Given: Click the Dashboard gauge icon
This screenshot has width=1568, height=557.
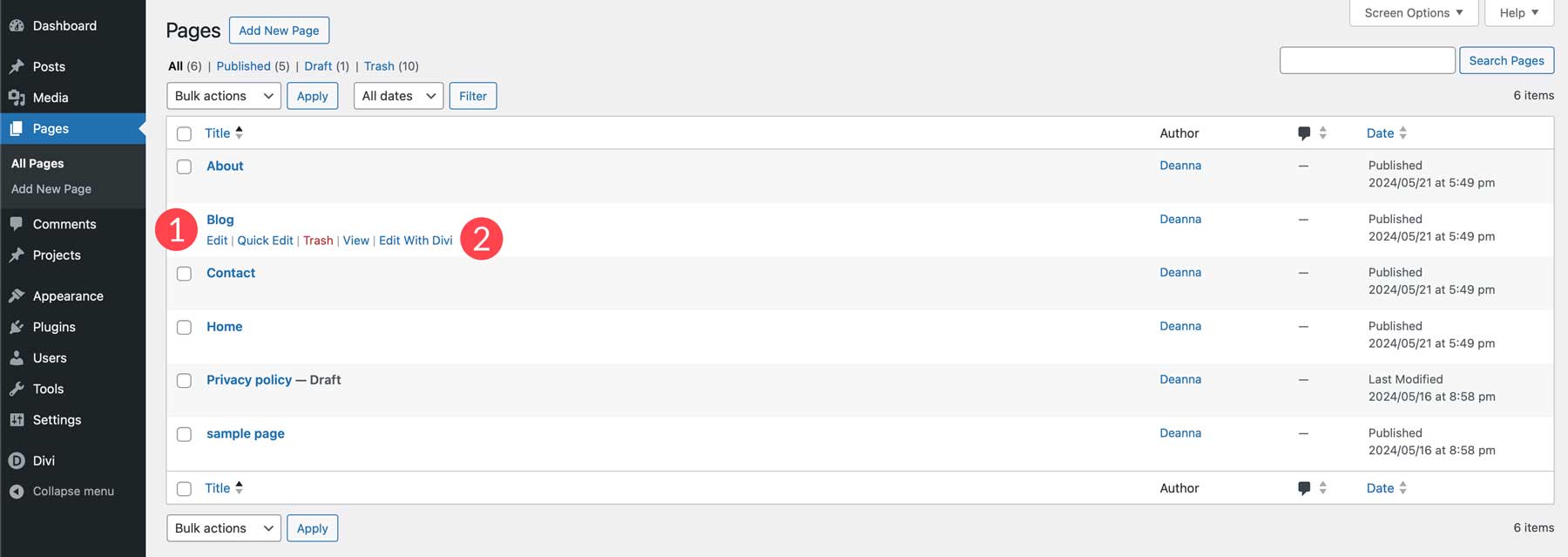Looking at the screenshot, I should coord(17,26).
